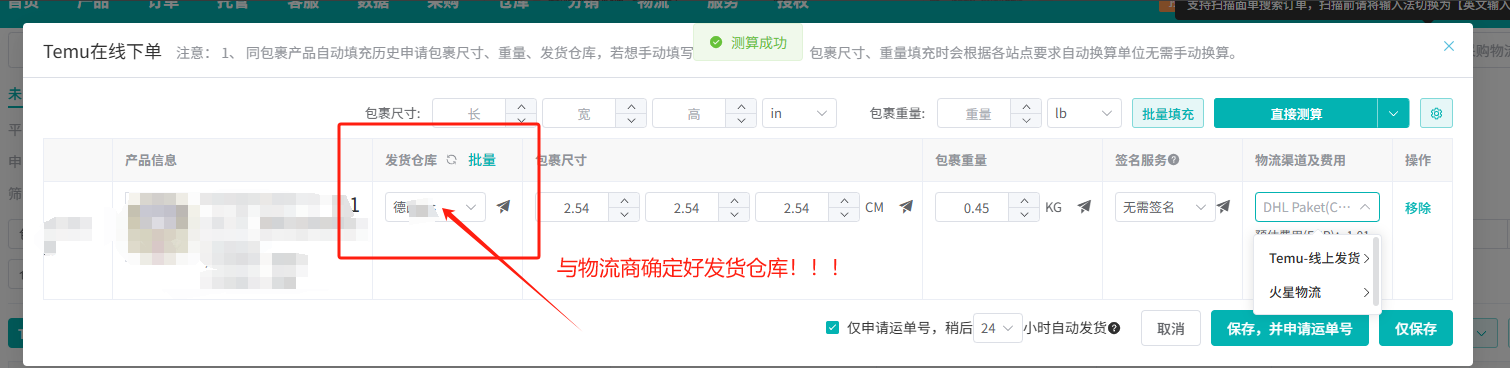Click the 重量 weight input field
The width and height of the screenshot is (1510, 368).
(974, 114)
